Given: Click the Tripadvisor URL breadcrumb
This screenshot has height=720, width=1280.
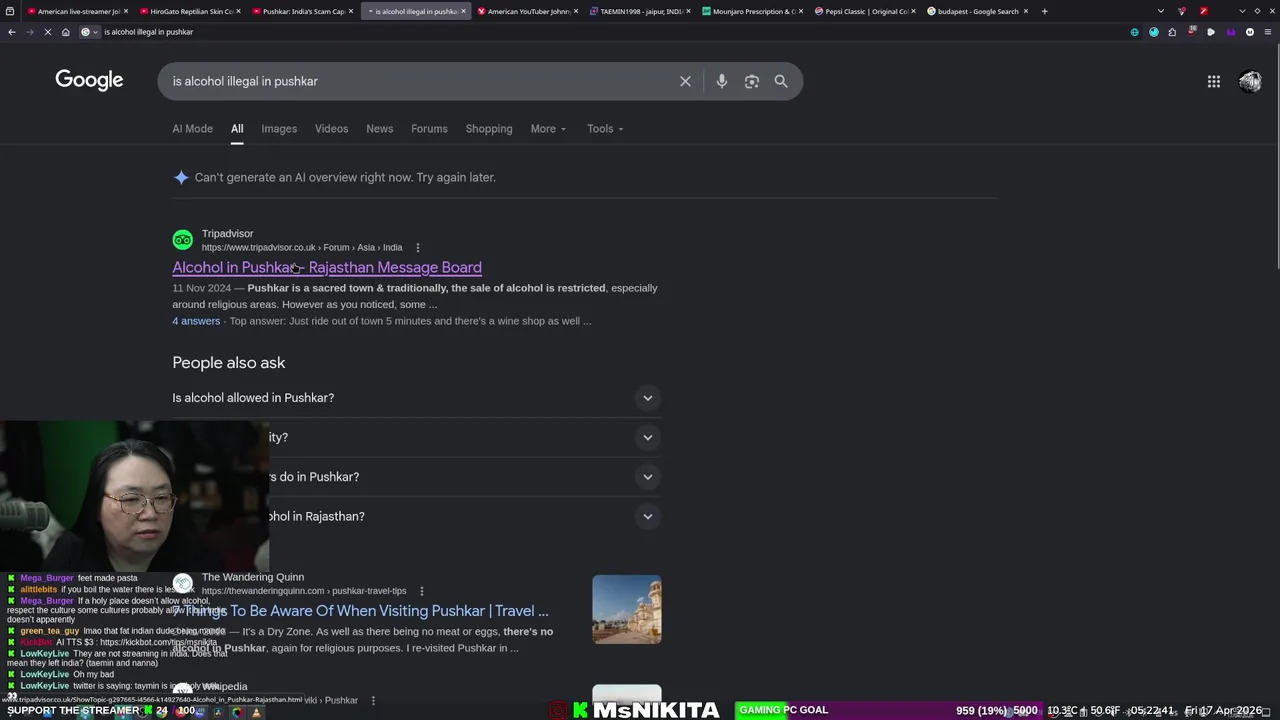Looking at the screenshot, I should (302, 248).
